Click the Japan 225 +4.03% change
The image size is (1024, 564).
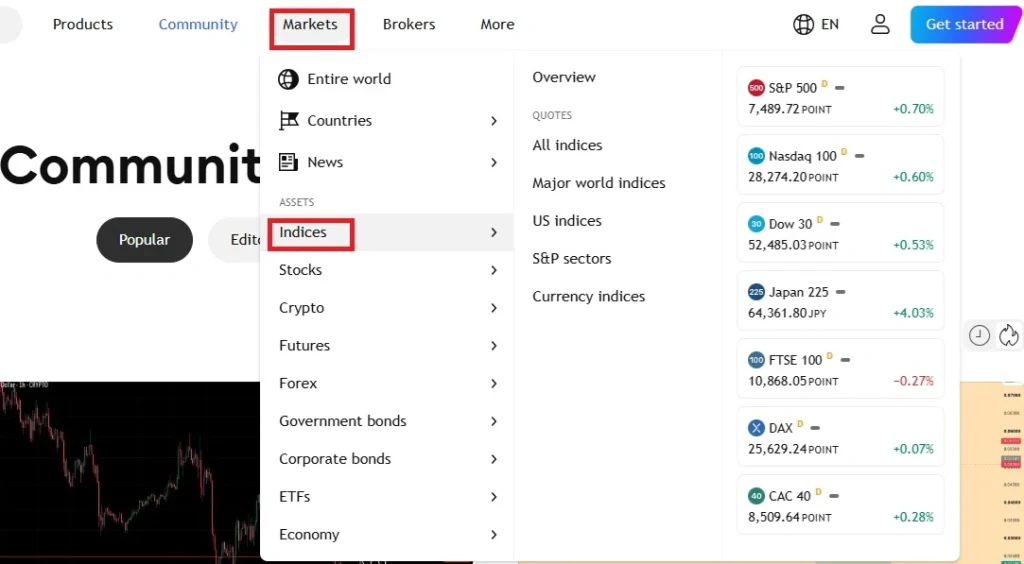[913, 313]
